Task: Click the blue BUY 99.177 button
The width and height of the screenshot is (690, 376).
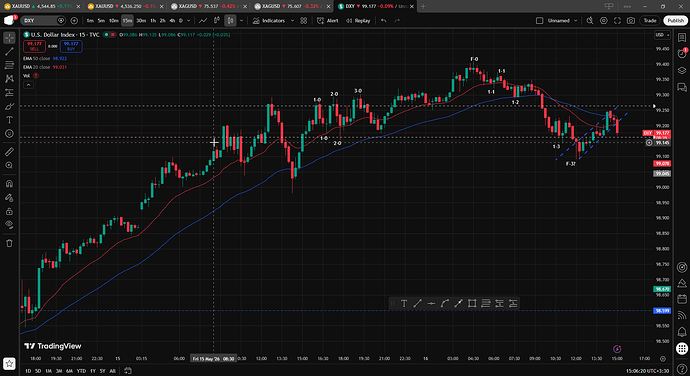Action: (x=71, y=46)
